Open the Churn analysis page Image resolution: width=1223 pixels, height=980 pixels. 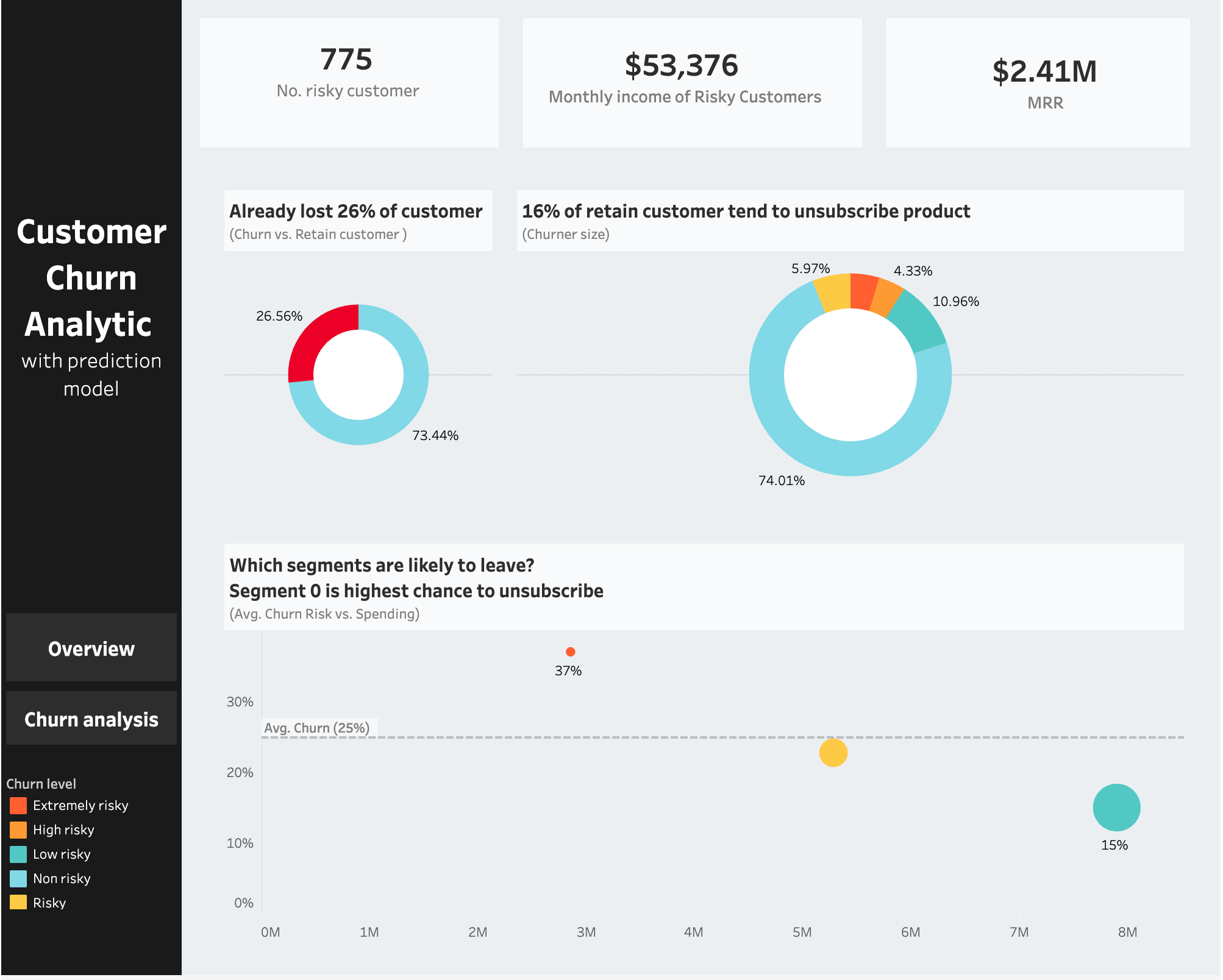tap(91, 719)
